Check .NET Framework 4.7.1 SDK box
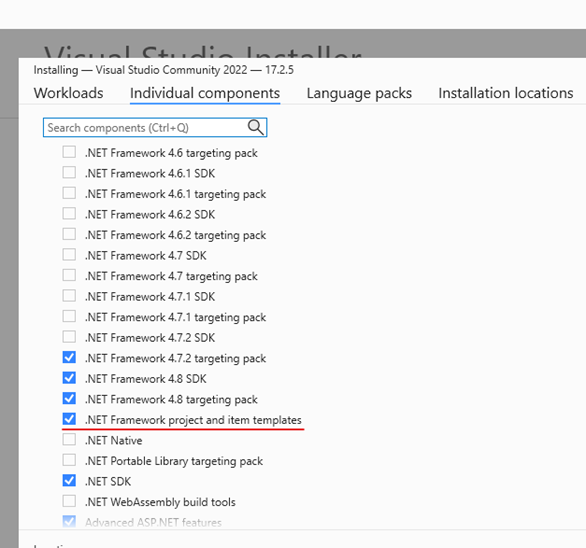 [69, 296]
